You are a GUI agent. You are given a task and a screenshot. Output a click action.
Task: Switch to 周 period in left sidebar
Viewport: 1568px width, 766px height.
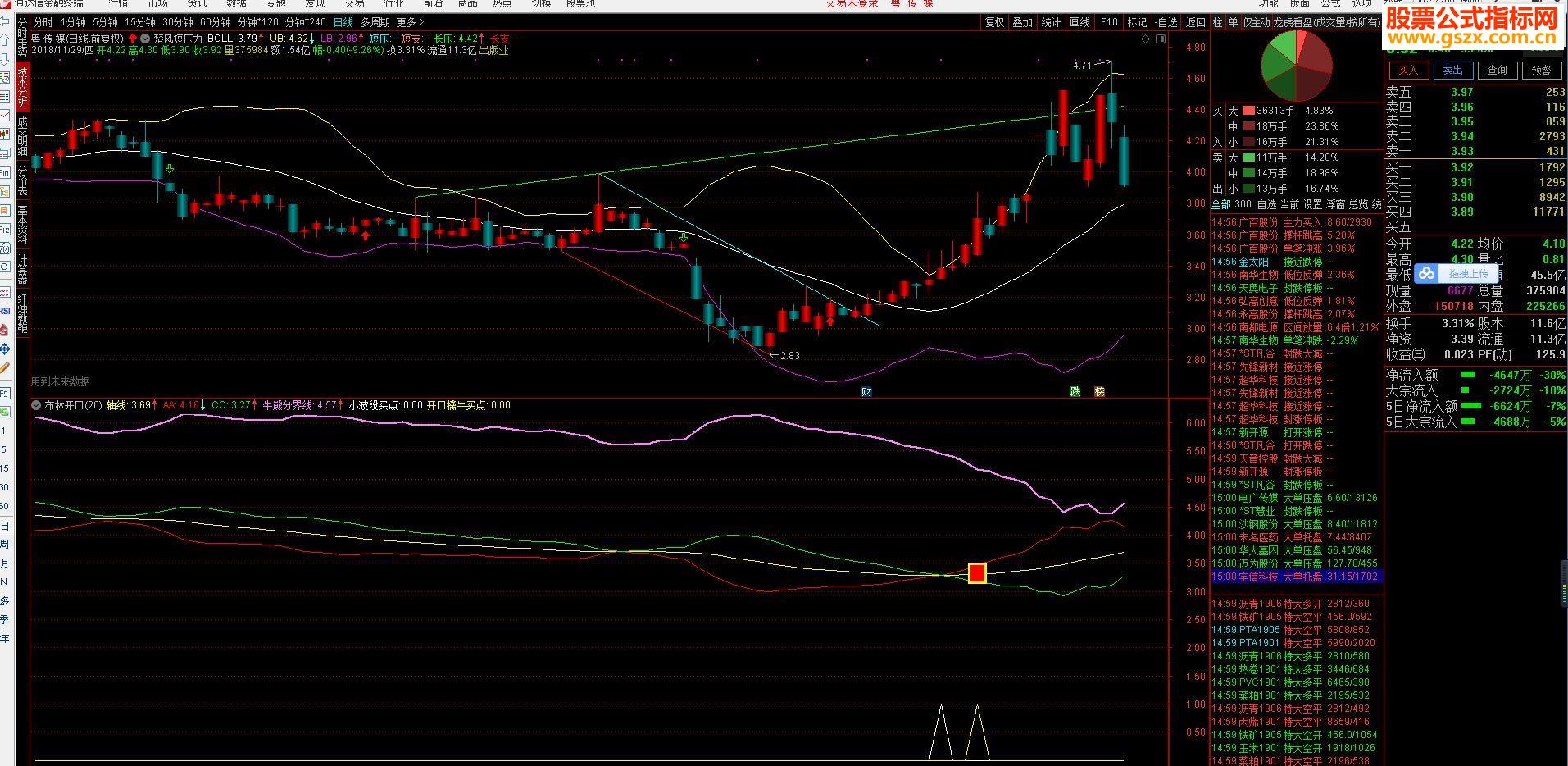[x=5, y=545]
